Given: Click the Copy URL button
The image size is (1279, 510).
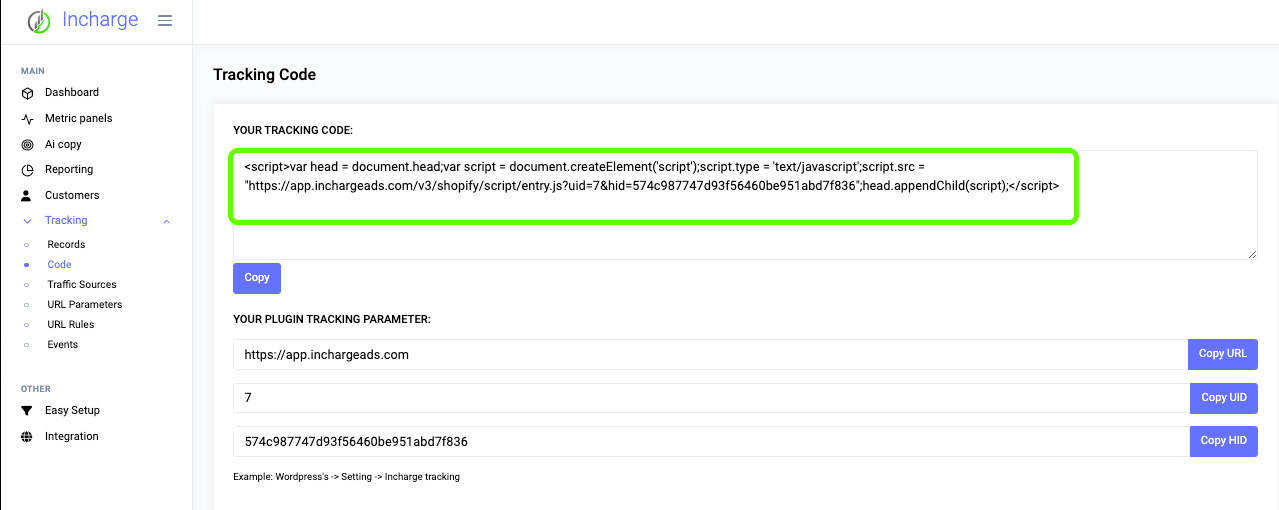Looking at the screenshot, I should tap(1223, 354).
